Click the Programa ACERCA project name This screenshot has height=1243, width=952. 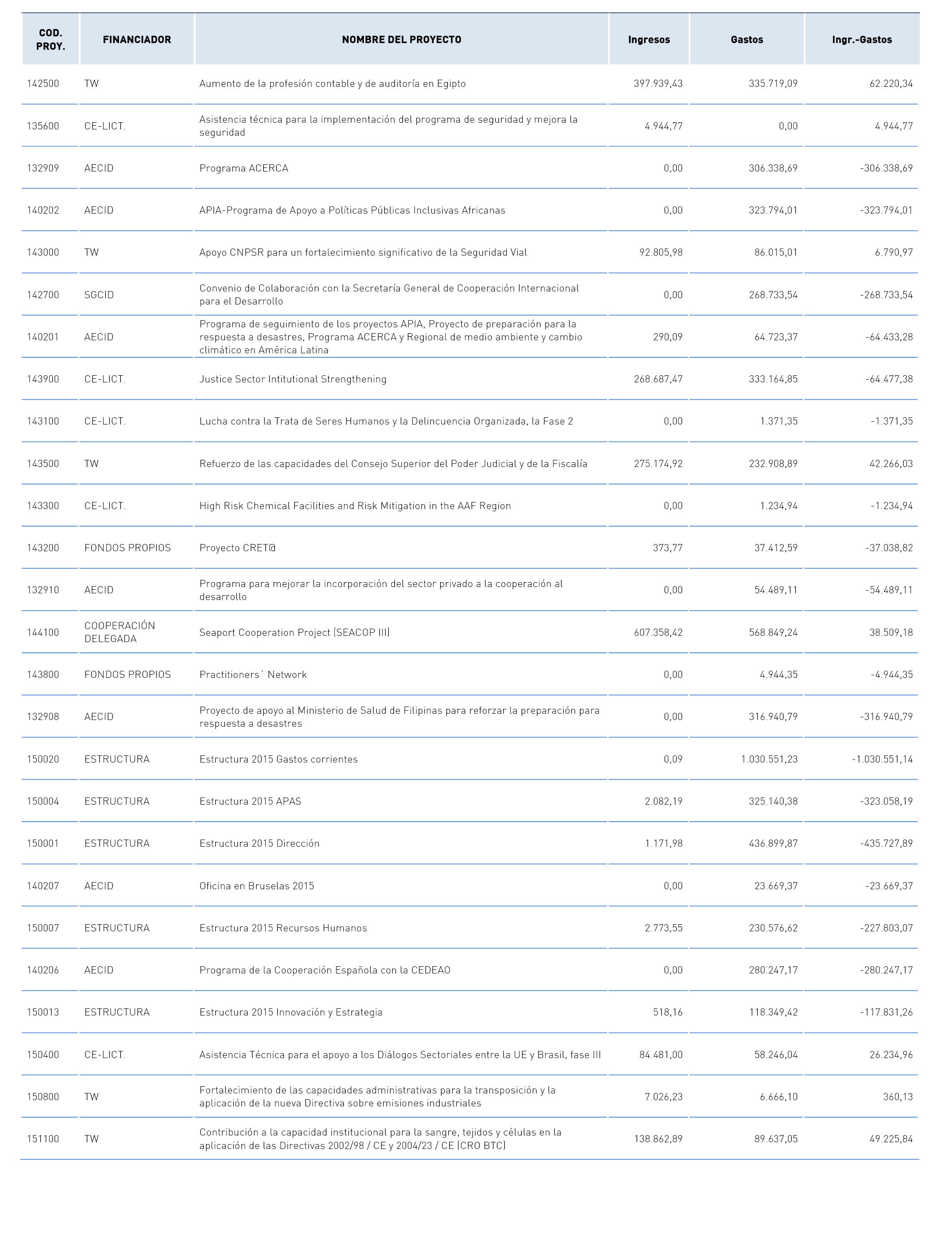244,168
